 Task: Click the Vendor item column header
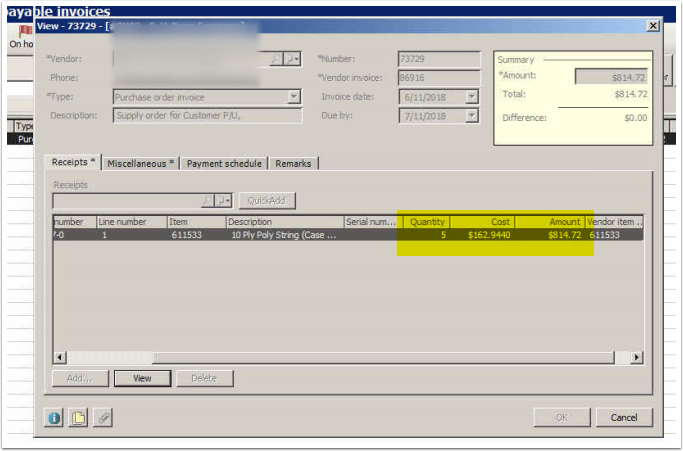tap(614, 222)
